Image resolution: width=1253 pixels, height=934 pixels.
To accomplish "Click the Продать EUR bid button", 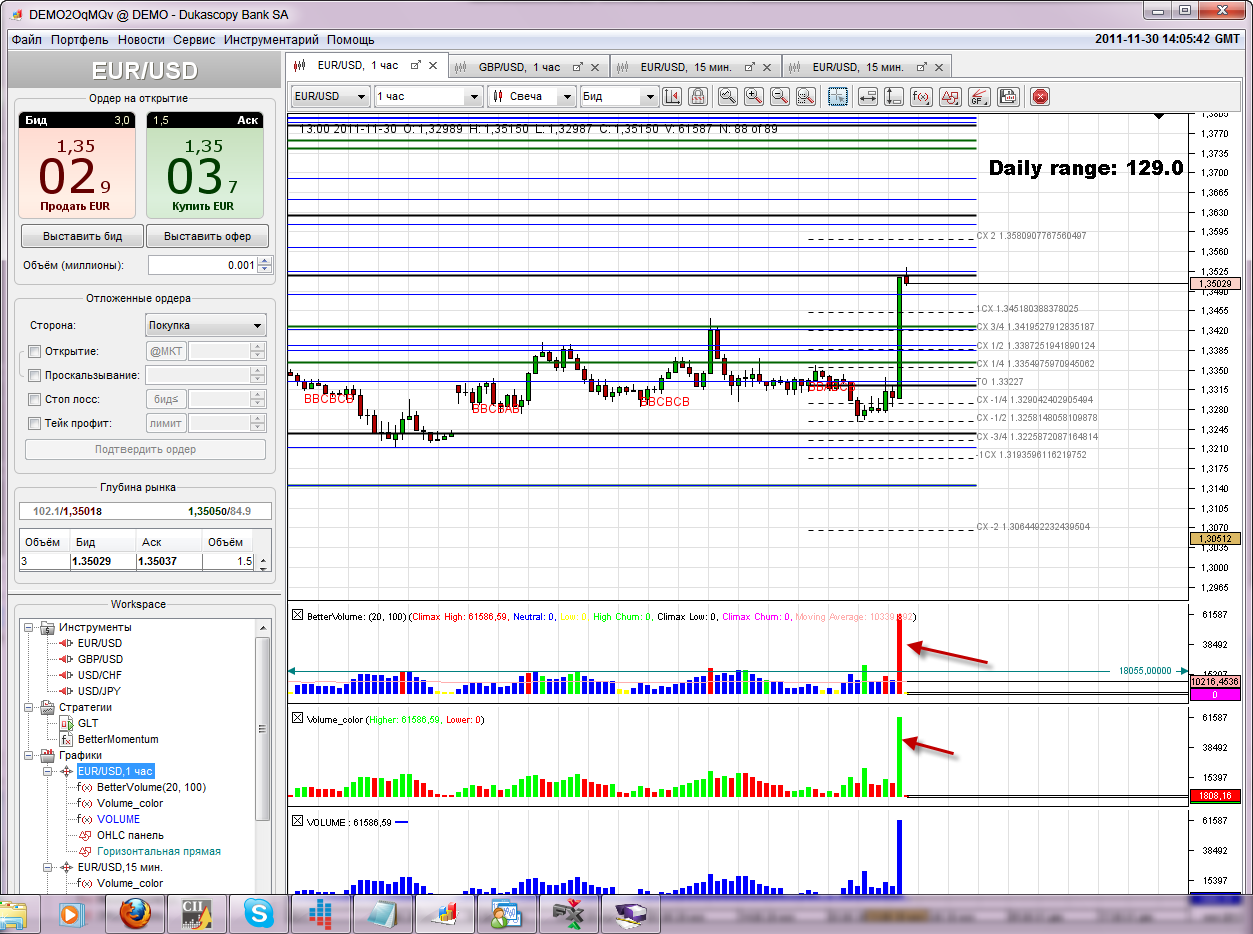I will click(76, 165).
